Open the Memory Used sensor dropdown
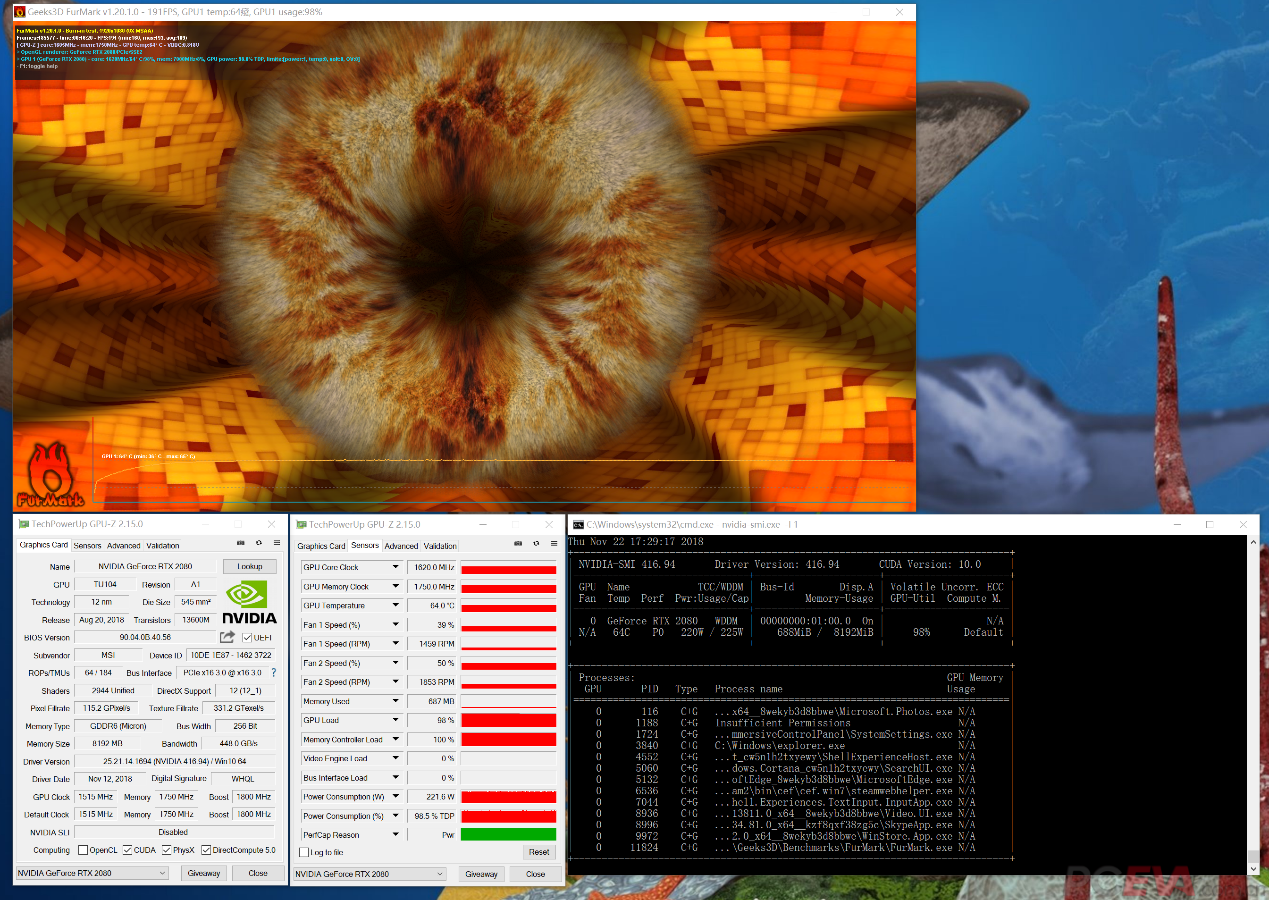The image size is (1269, 900). (x=396, y=701)
